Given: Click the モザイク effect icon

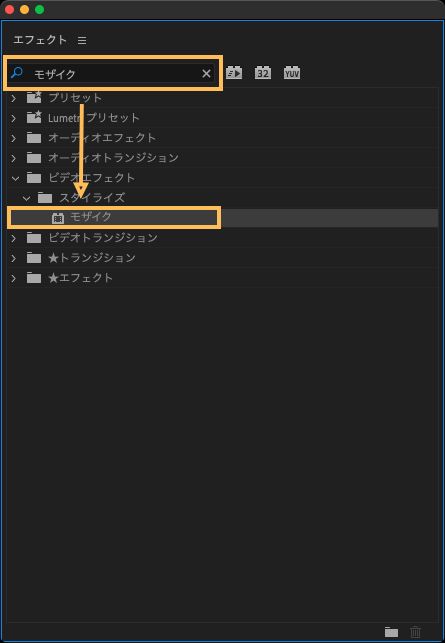Looking at the screenshot, I should [58, 218].
